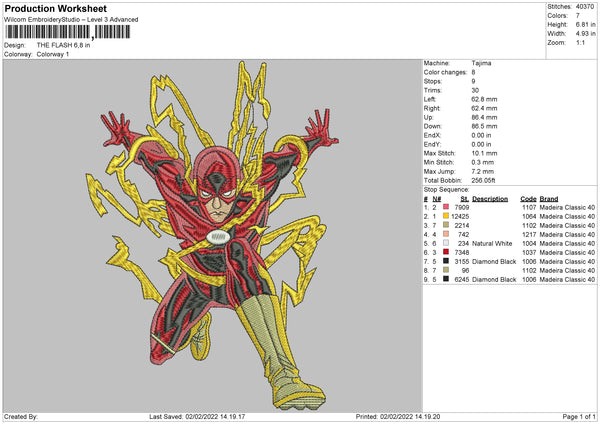The image size is (600, 424).
Task: Click the 'Colorway 1' value
Action: pos(53,54)
